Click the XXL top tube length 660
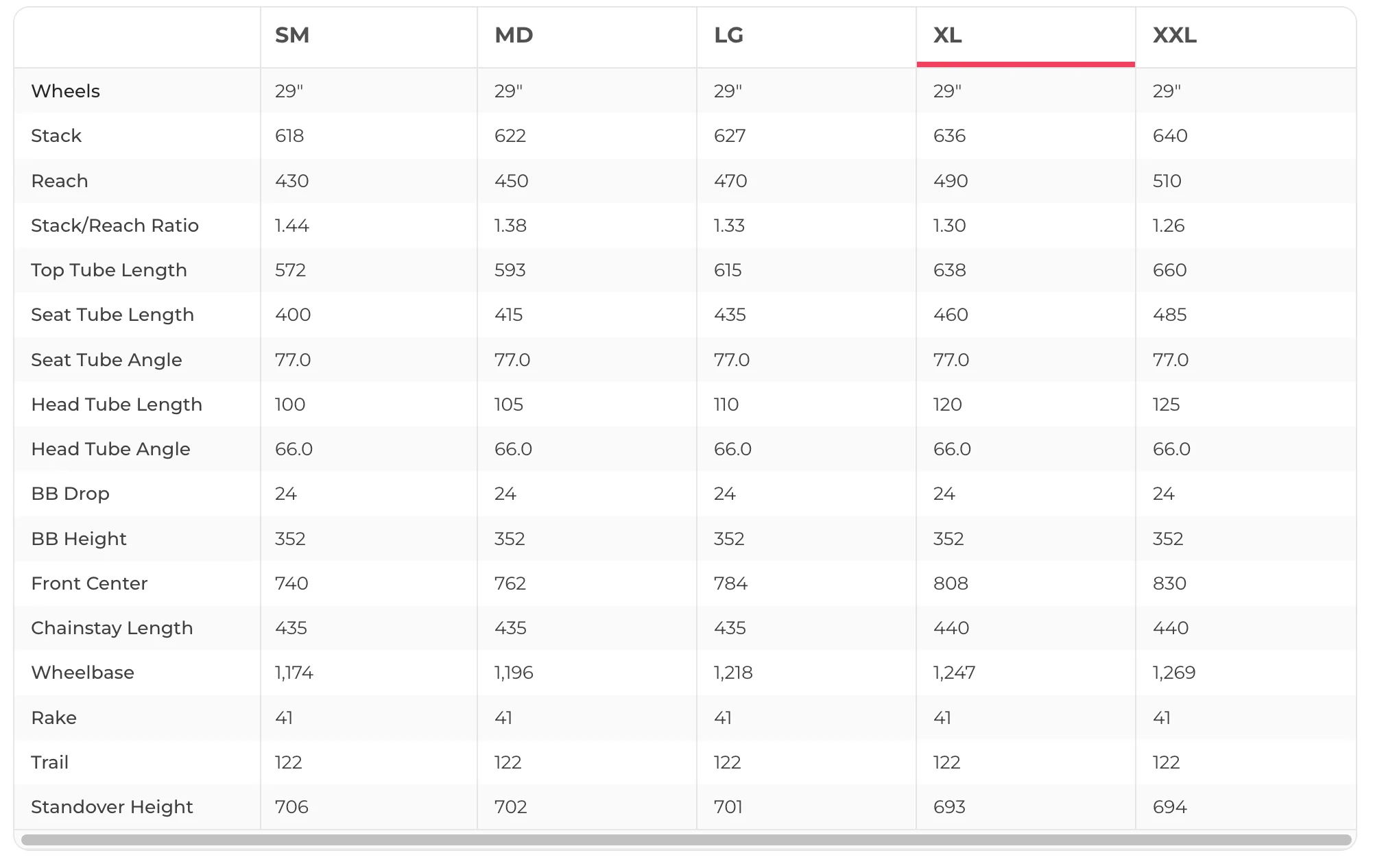 coord(1170,270)
